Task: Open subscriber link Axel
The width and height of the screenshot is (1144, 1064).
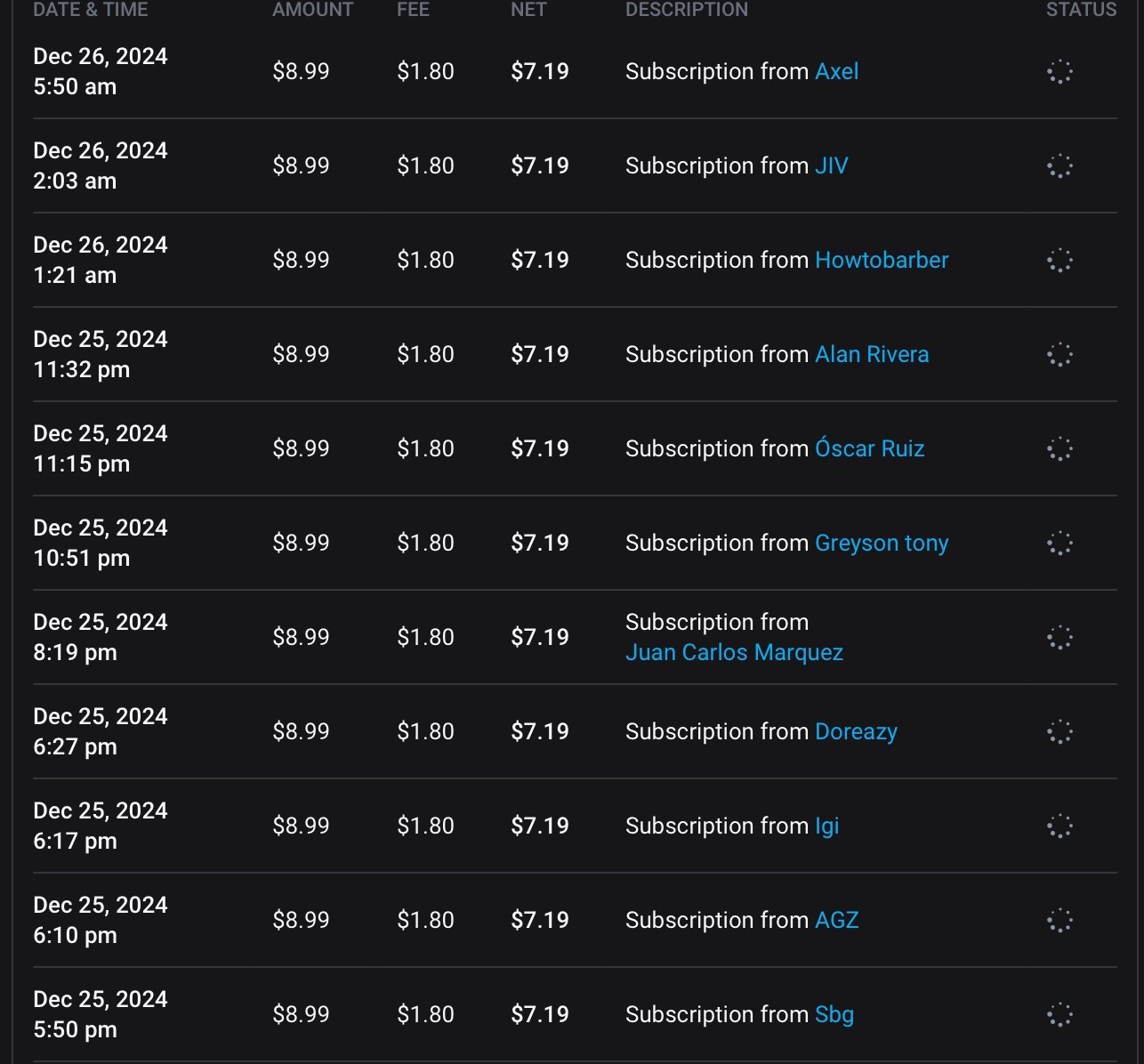Action: (836, 71)
